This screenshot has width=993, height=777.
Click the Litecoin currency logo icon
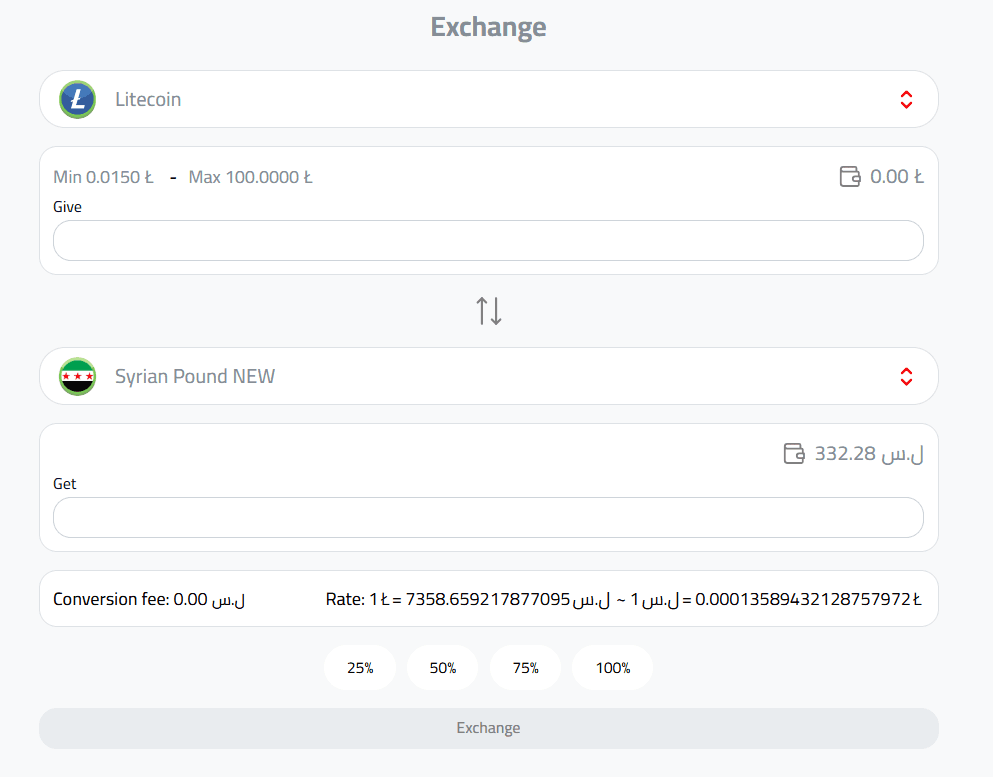coord(77,99)
